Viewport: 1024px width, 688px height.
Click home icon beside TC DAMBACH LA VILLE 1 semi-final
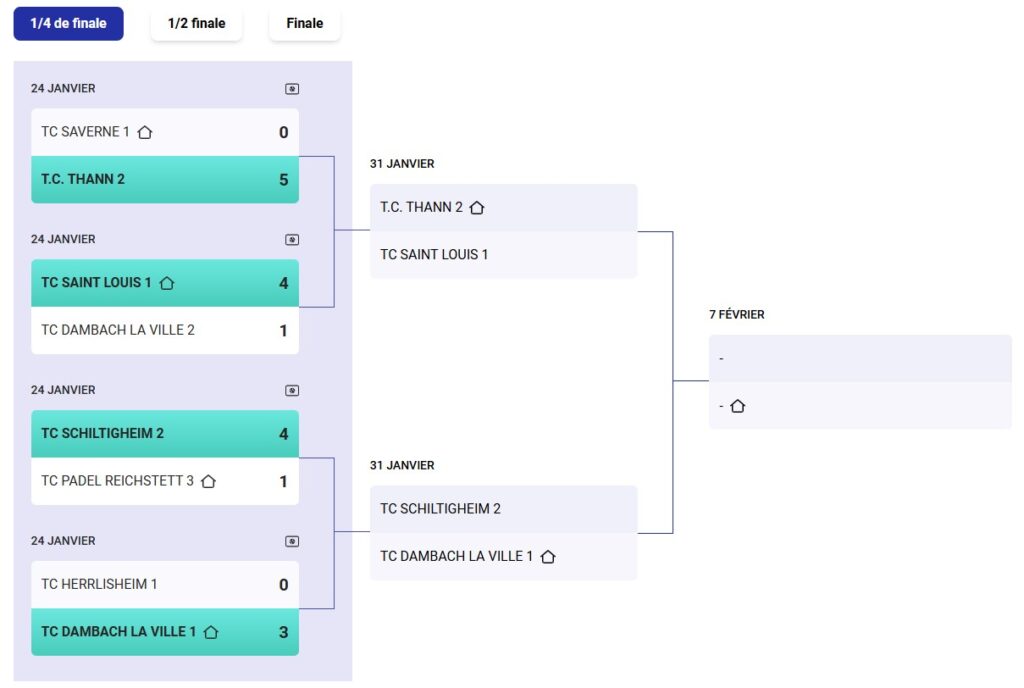(547, 557)
